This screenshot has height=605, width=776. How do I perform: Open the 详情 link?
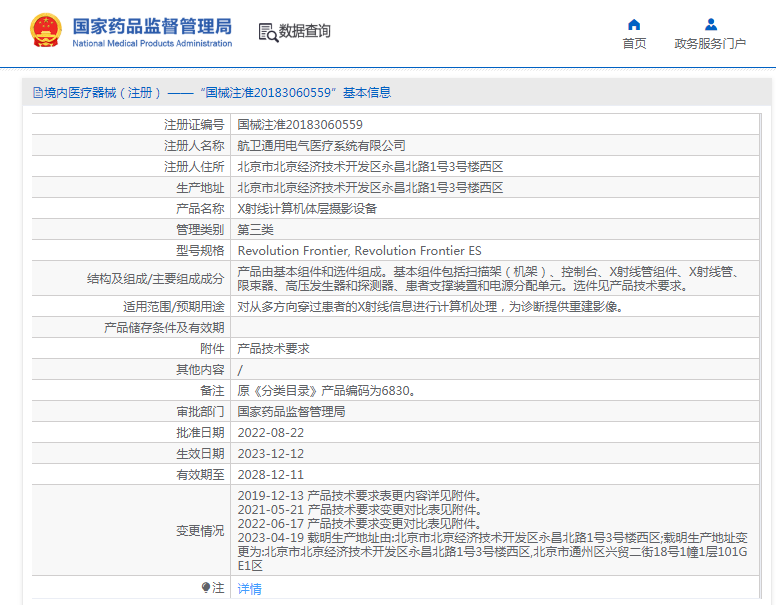tap(249, 589)
